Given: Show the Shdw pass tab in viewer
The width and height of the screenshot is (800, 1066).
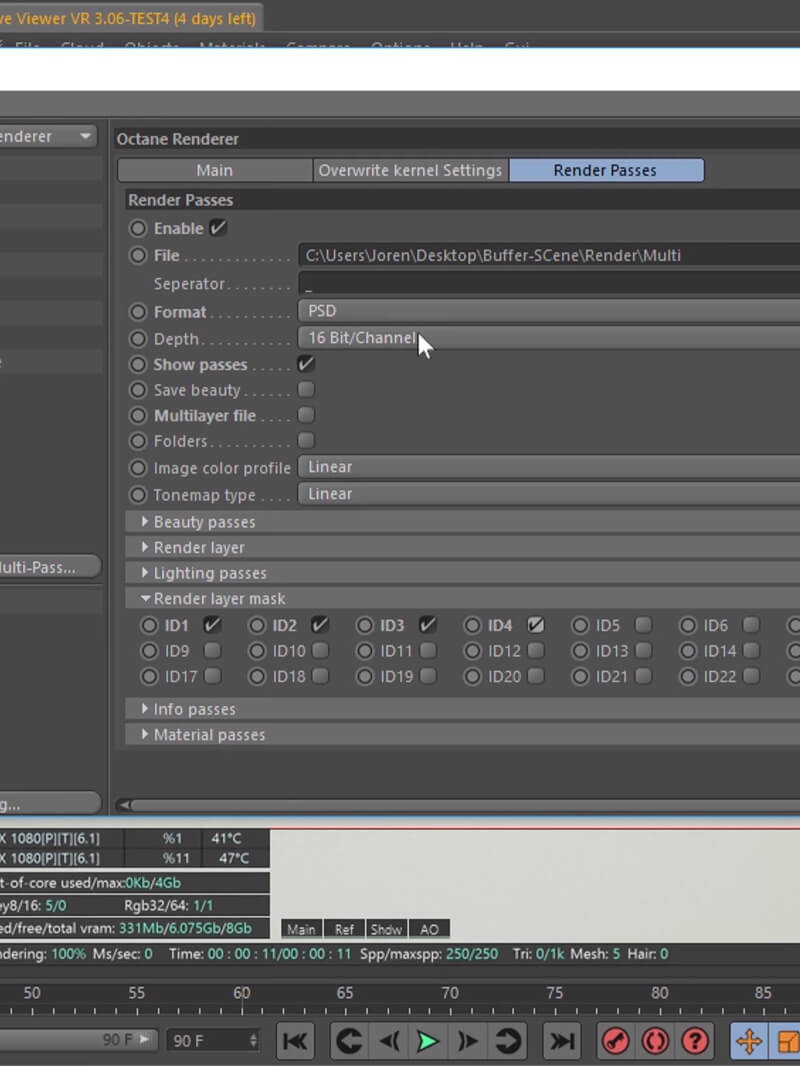Looking at the screenshot, I should point(387,929).
